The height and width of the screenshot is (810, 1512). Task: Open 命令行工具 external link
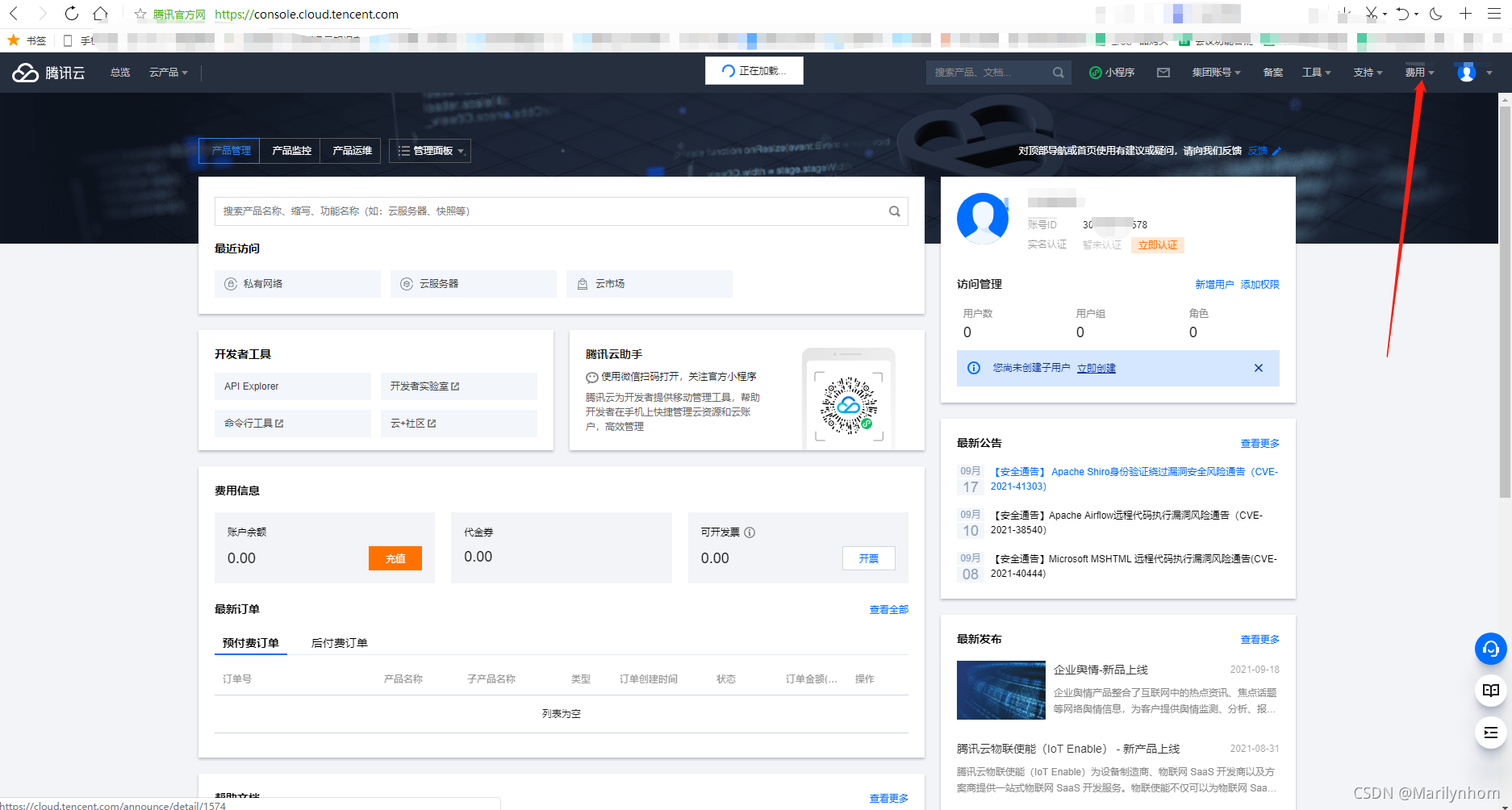[x=293, y=424]
